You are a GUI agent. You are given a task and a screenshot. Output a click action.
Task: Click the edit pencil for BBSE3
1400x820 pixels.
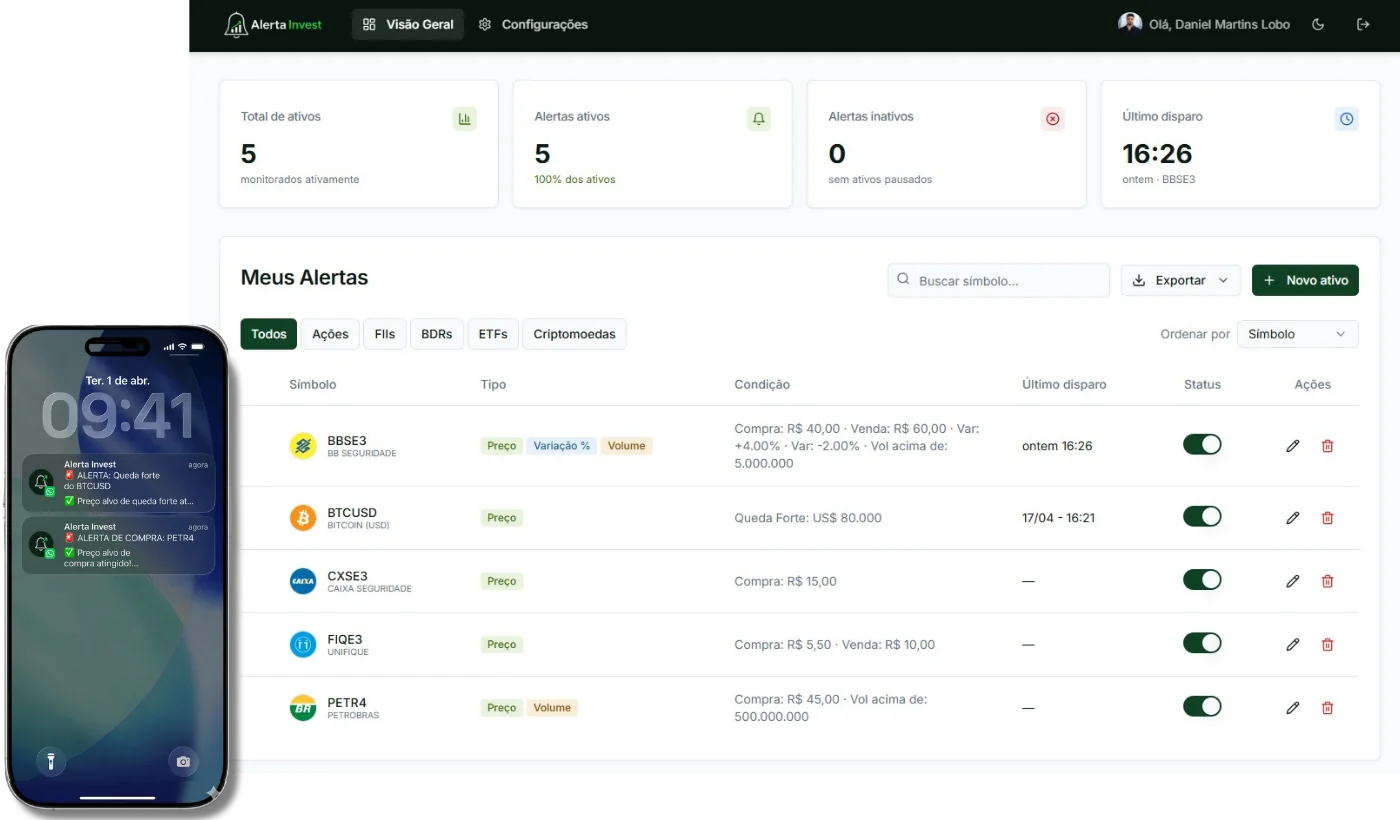pyautogui.click(x=1292, y=446)
